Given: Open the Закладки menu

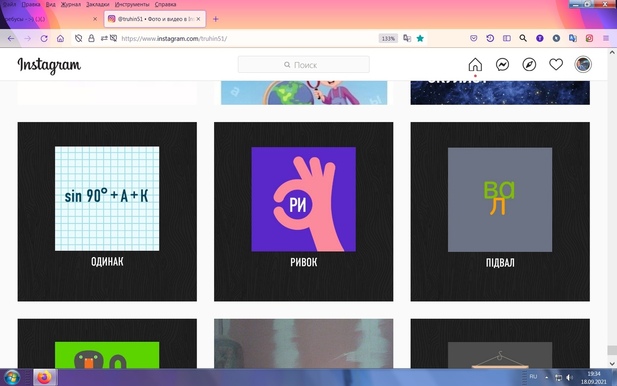Looking at the screenshot, I should pyautogui.click(x=98, y=4).
